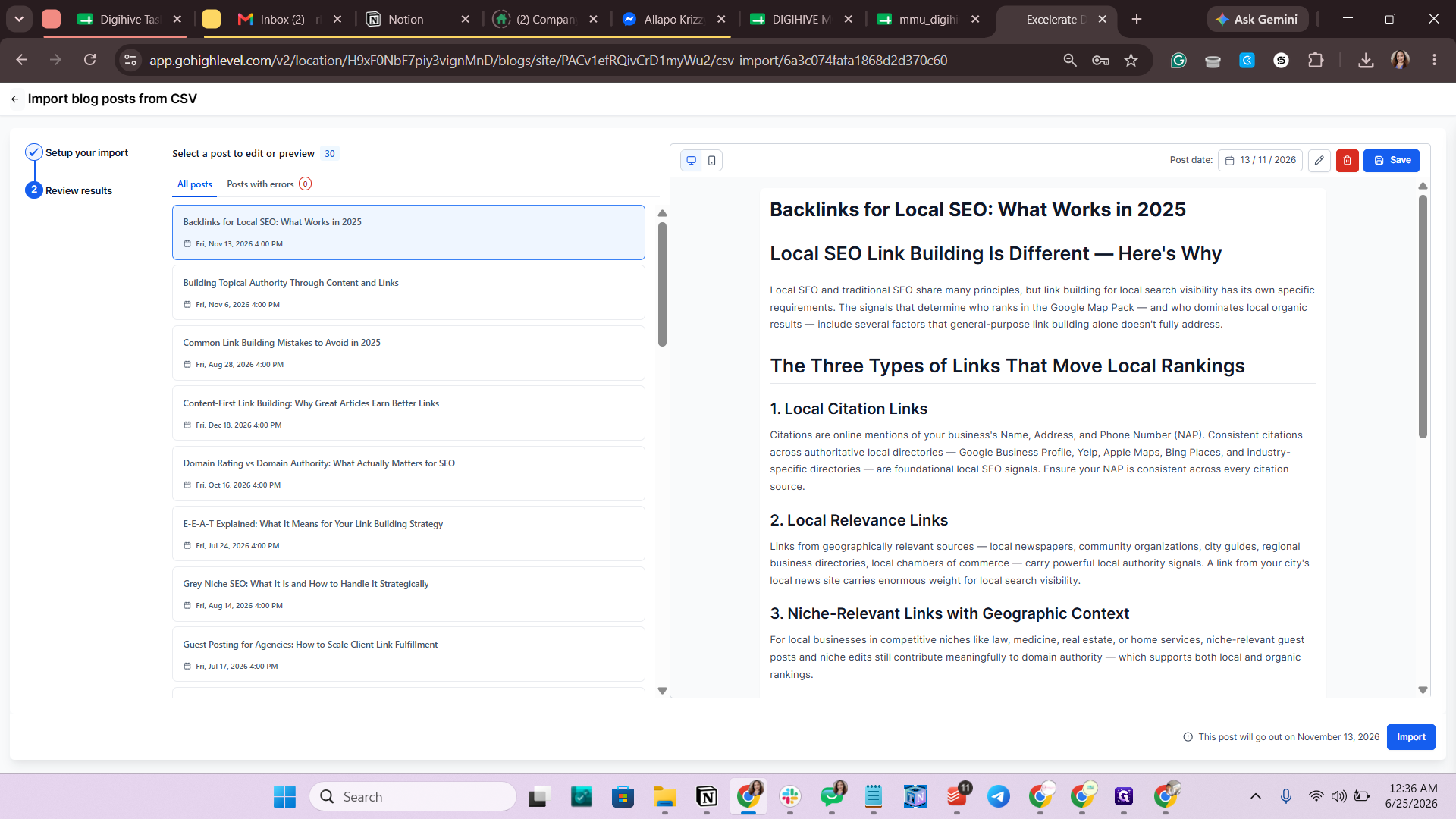The height and width of the screenshot is (819, 1456).
Task: Click preview pane scrollbar down arrow
Action: pyautogui.click(x=1423, y=690)
